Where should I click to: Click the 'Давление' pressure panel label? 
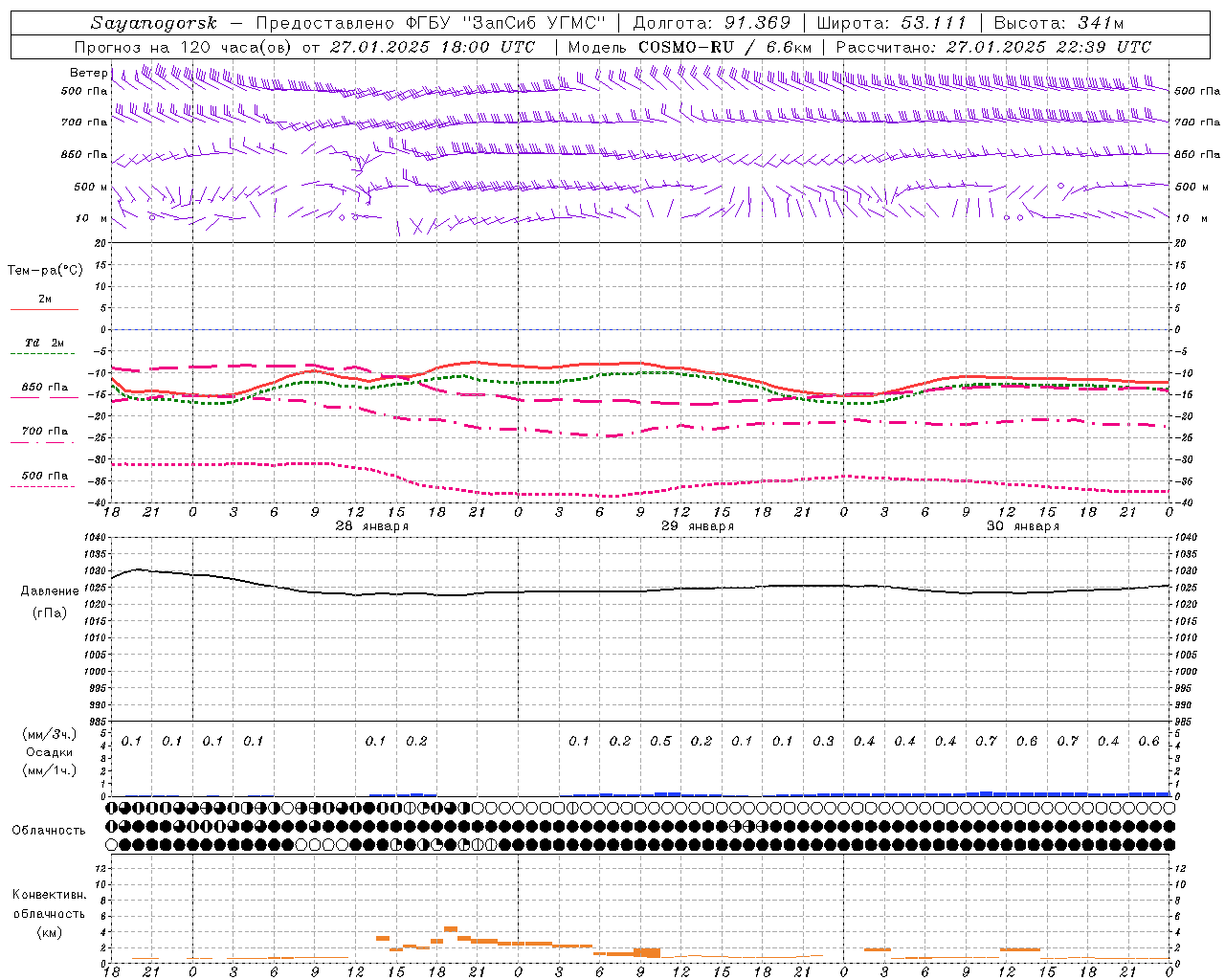(50, 591)
